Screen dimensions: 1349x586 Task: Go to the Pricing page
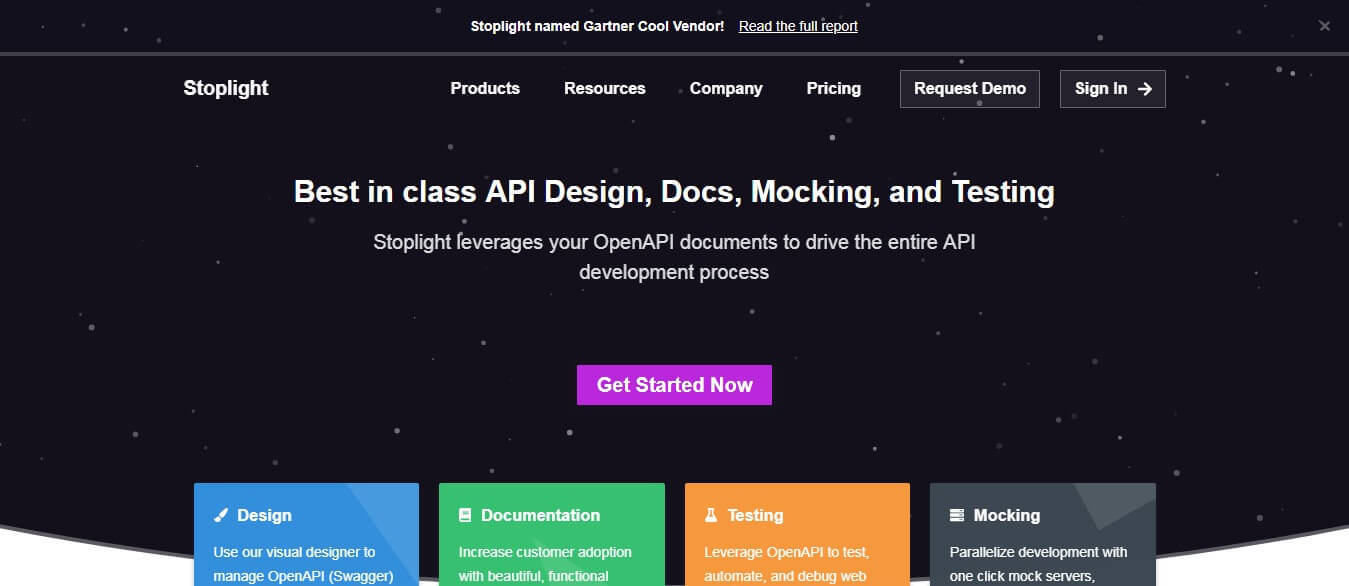(x=834, y=89)
